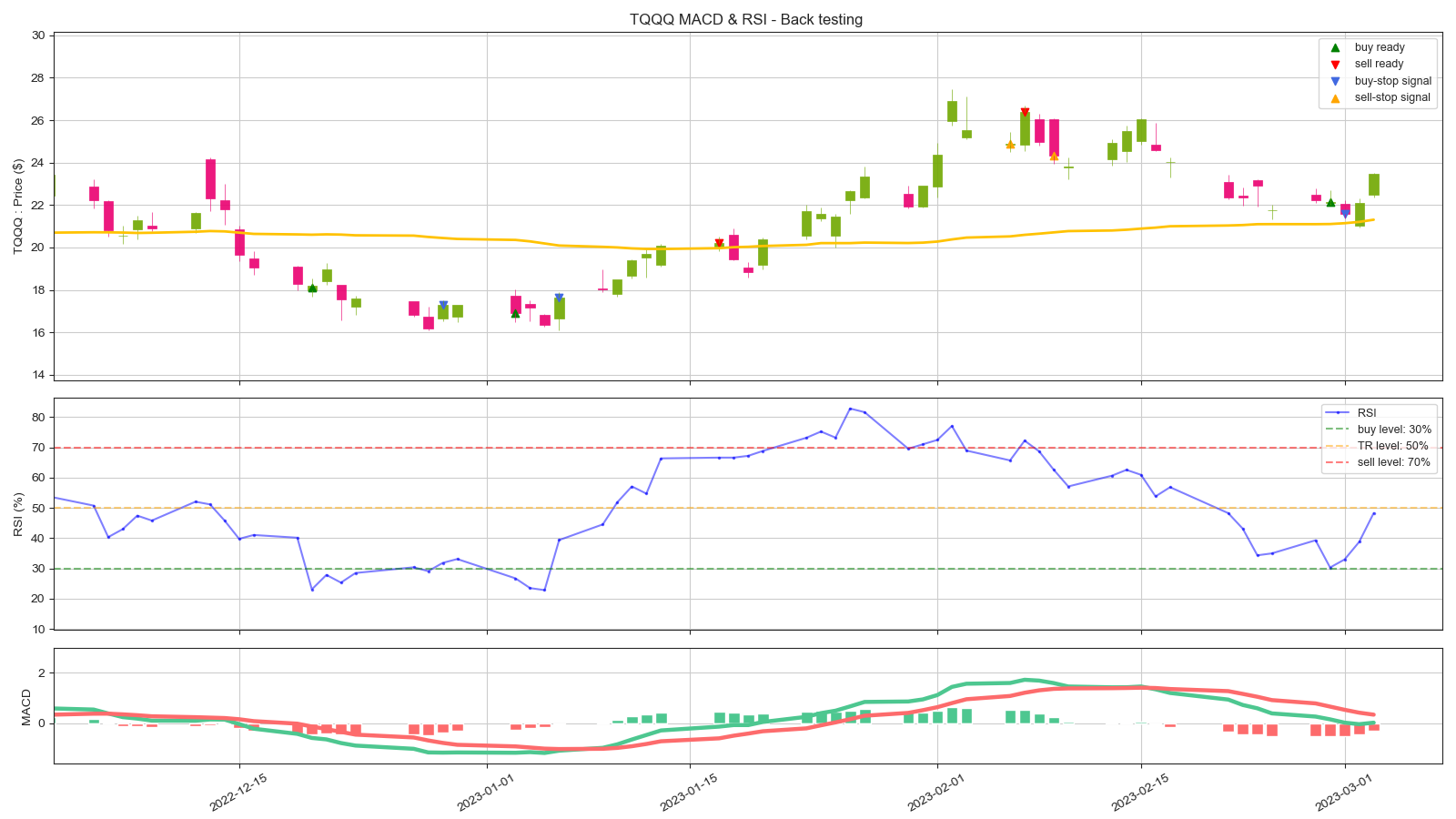Select the buy ready marker in early January 2023
The height and width of the screenshot is (819, 1456).
coord(515,313)
